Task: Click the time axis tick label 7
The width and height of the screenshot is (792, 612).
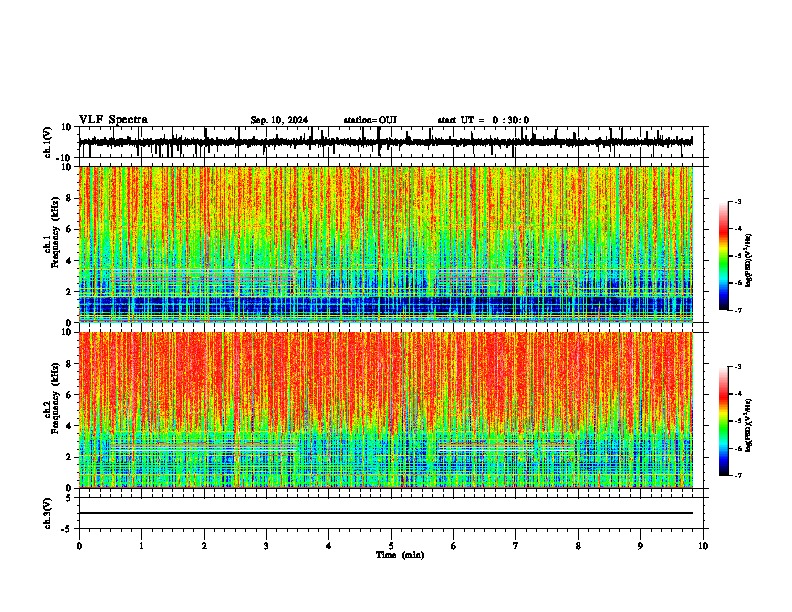Action: point(516,546)
